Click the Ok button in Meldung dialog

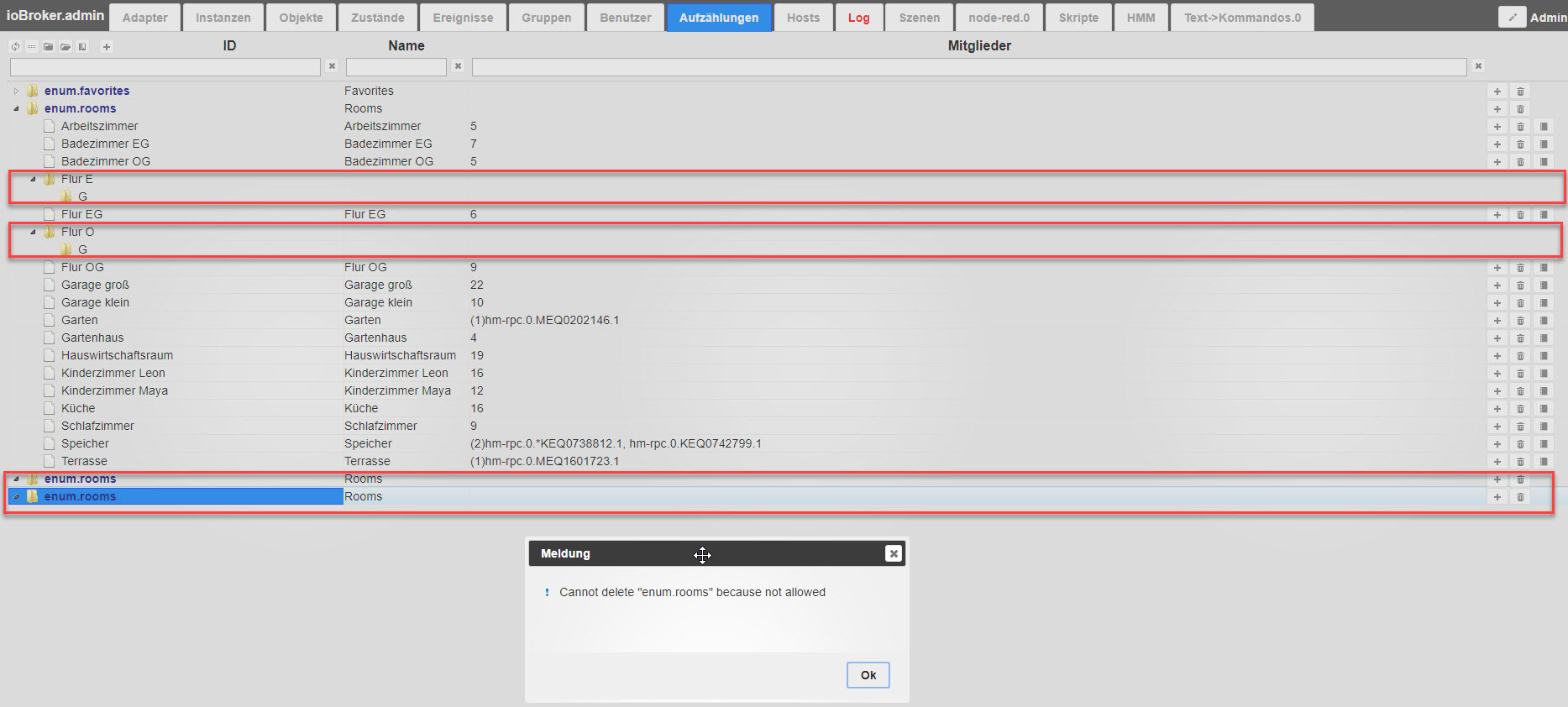pyautogui.click(x=868, y=675)
